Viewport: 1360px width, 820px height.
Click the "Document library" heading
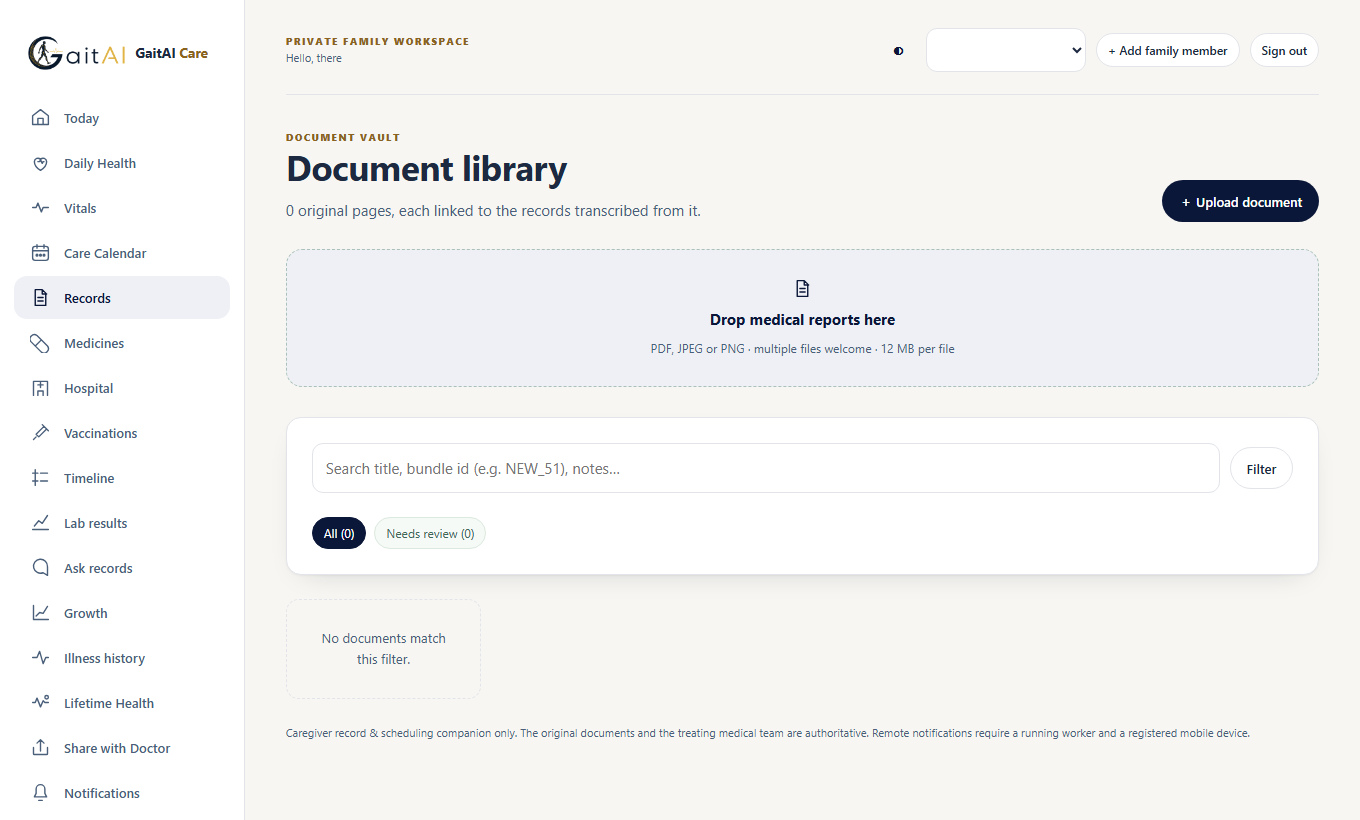click(x=427, y=169)
